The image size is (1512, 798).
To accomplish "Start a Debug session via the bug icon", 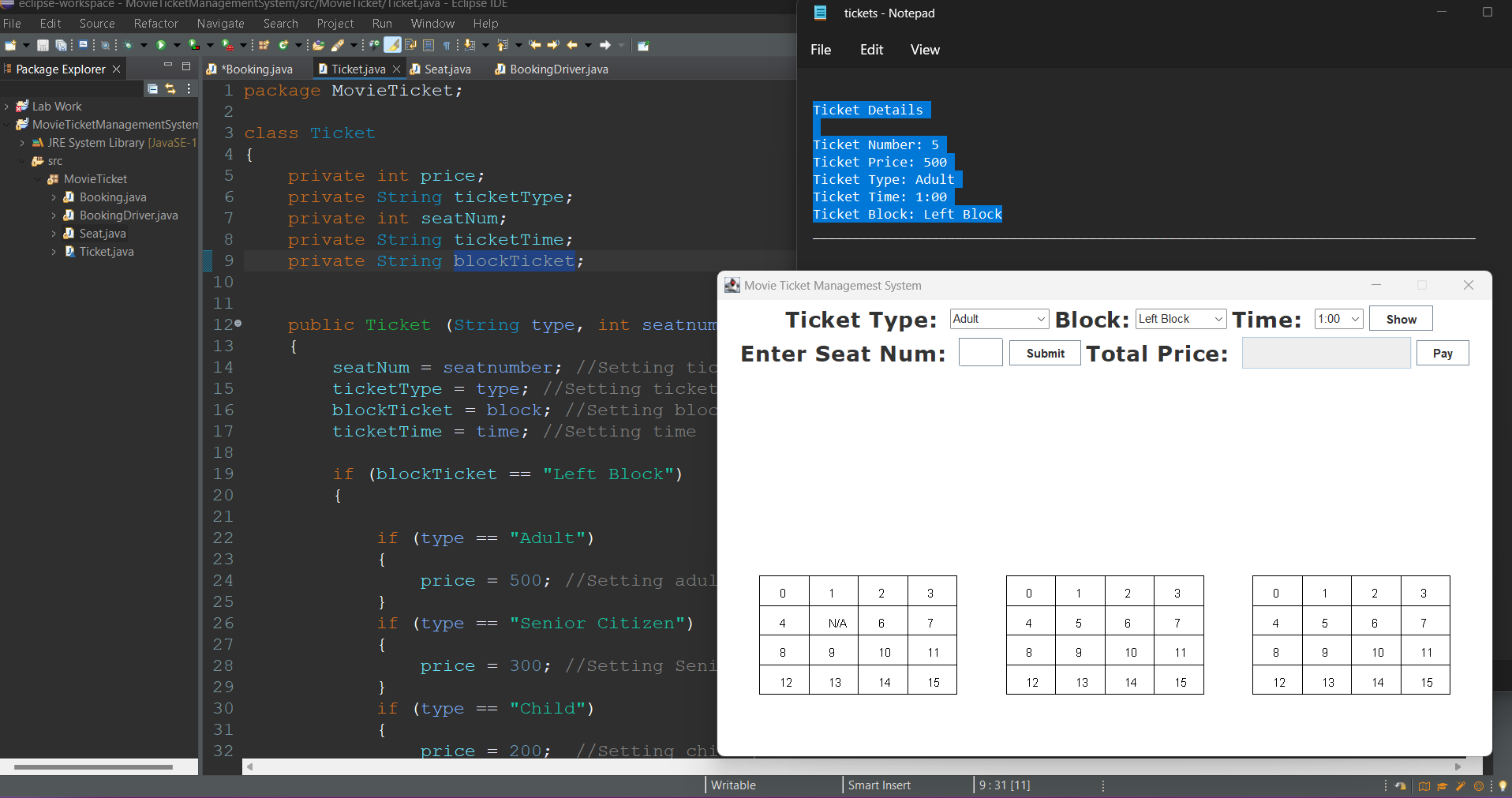I will pos(128,45).
